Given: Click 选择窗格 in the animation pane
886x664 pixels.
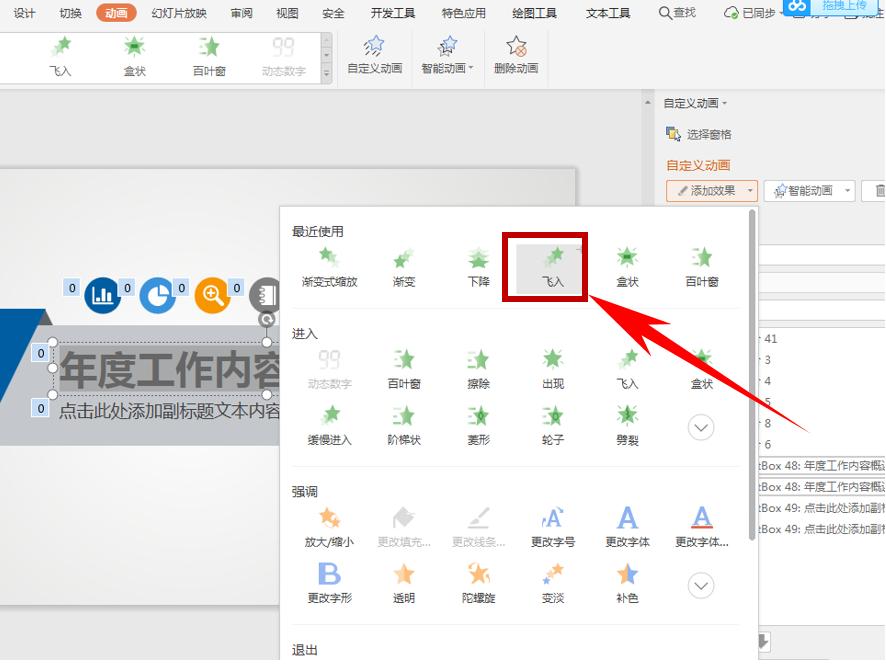Looking at the screenshot, I should coord(705,131).
